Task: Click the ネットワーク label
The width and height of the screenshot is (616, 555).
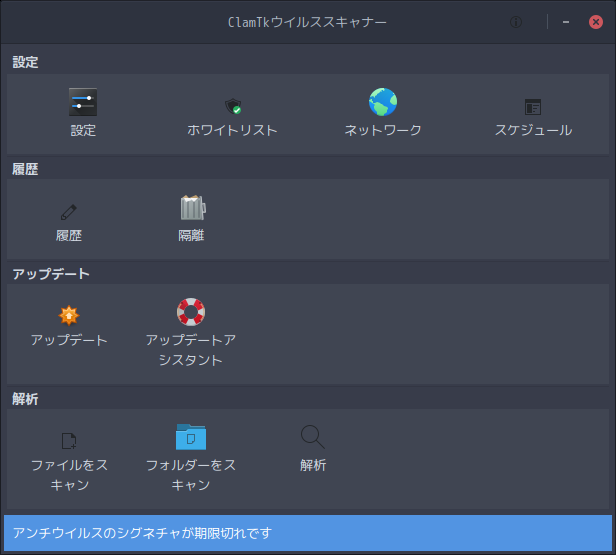Action: click(x=383, y=130)
